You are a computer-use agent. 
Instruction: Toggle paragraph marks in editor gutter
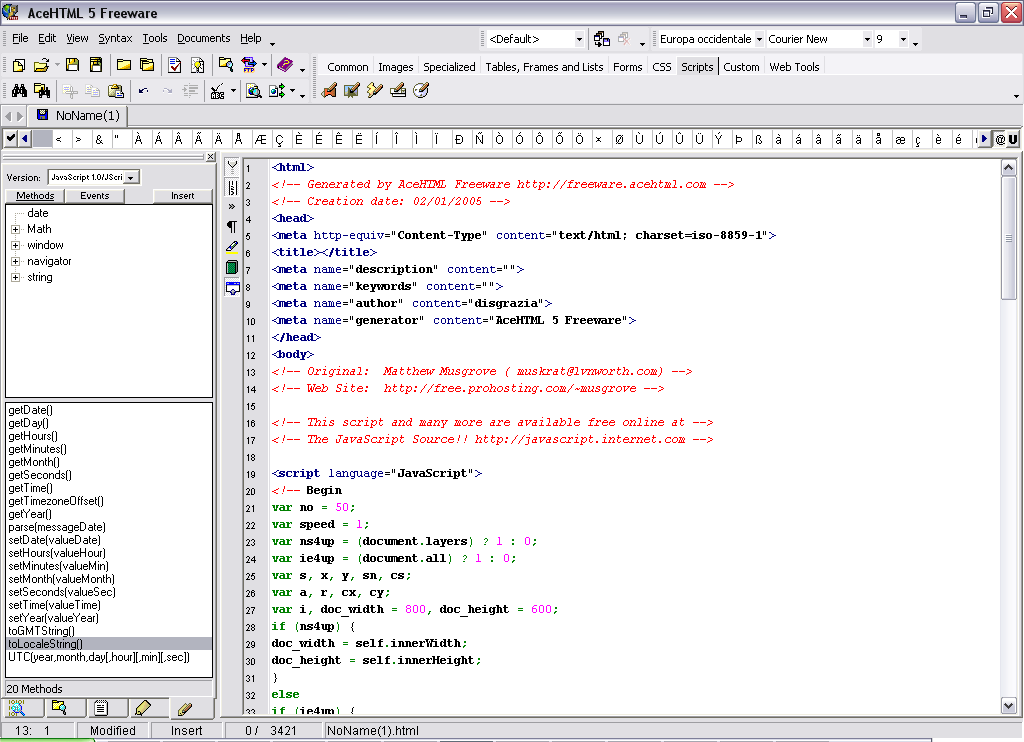(x=232, y=226)
